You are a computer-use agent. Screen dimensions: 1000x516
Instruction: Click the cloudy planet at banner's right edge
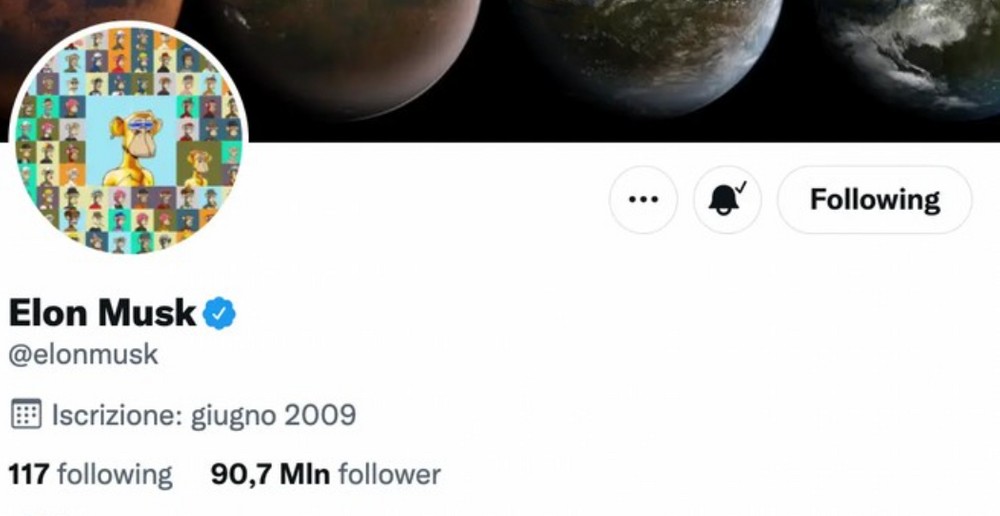coord(912,54)
